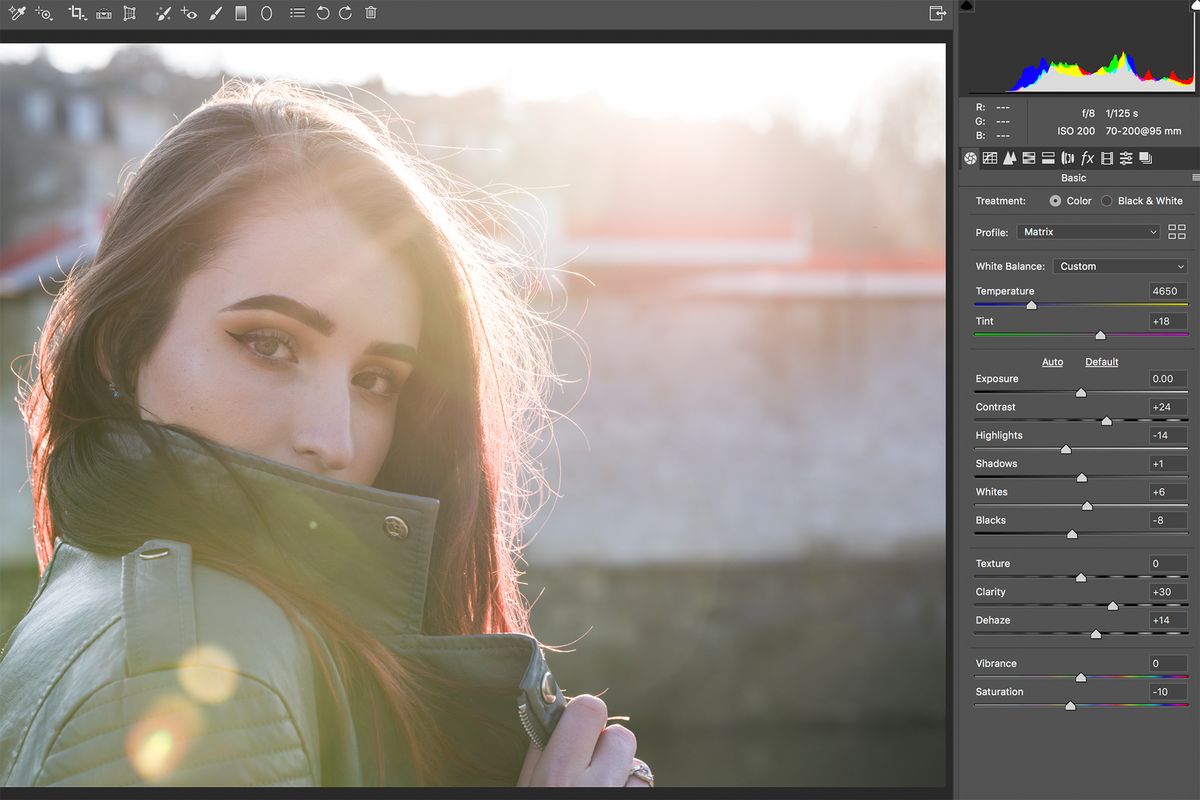This screenshot has width=1200, height=800.
Task: Open the fx Effects panel
Action: (x=1087, y=158)
